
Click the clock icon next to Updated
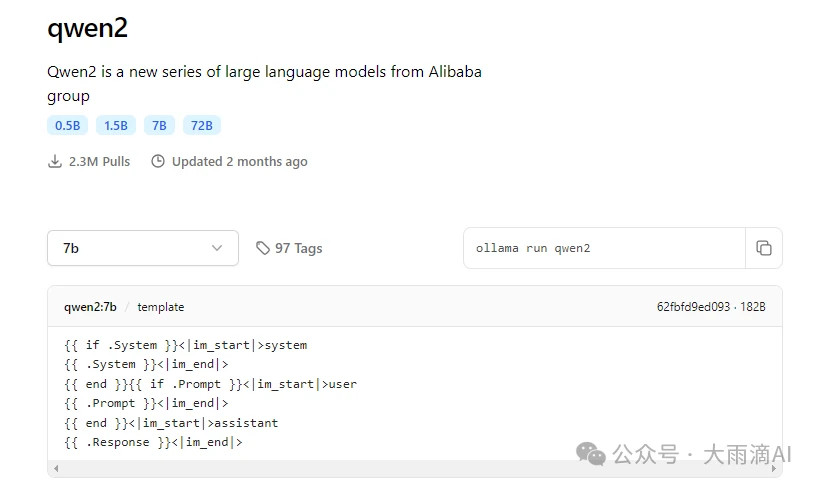(x=158, y=162)
